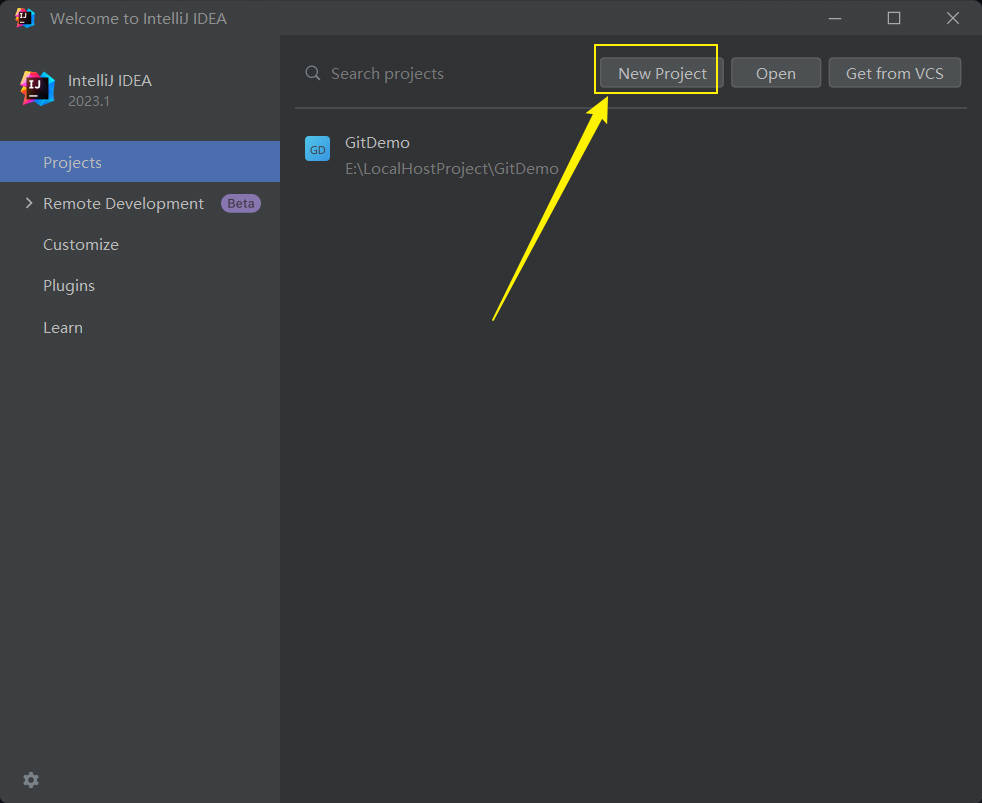Click the IntelliJ IDEA name label
Screen dimensions: 982x803
[110, 81]
